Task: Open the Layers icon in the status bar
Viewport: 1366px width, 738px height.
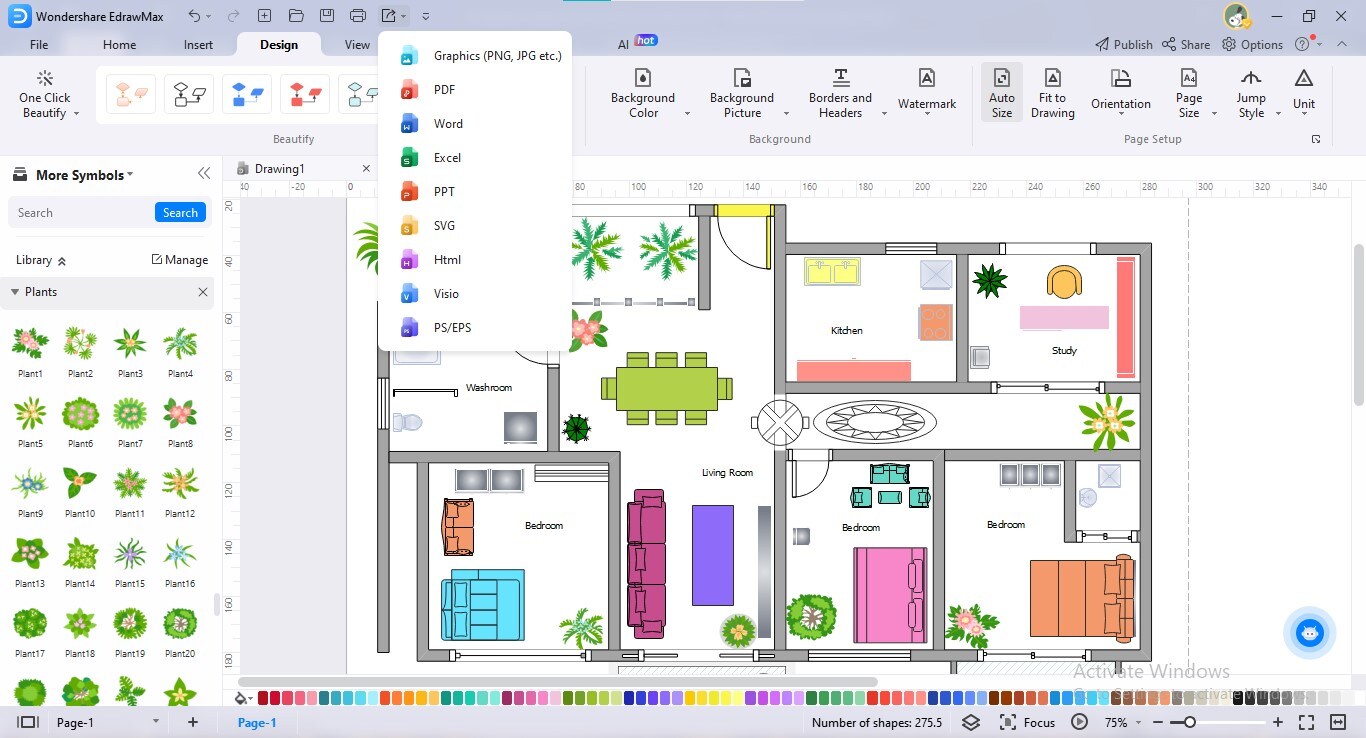Action: 970,722
